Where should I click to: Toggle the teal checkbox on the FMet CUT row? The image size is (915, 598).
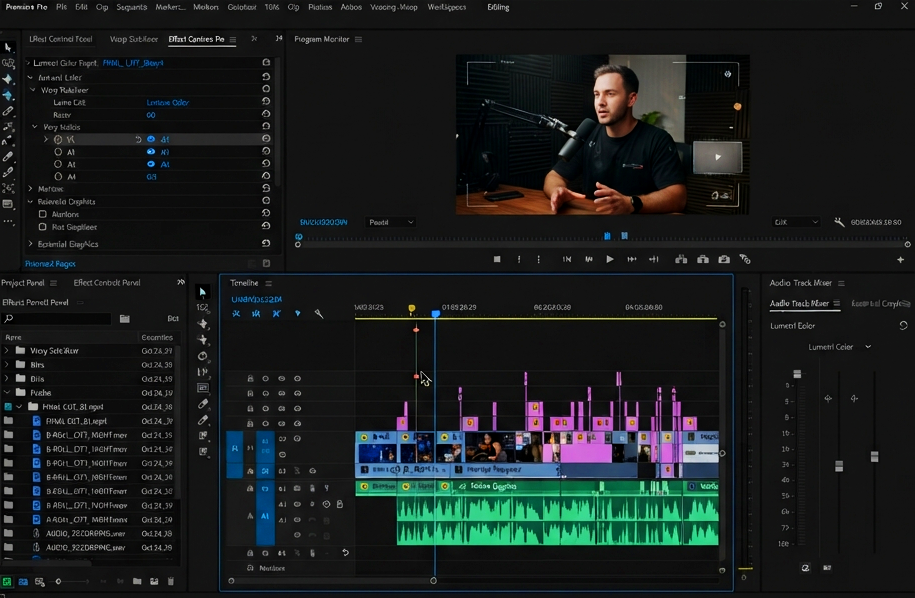click(8, 407)
